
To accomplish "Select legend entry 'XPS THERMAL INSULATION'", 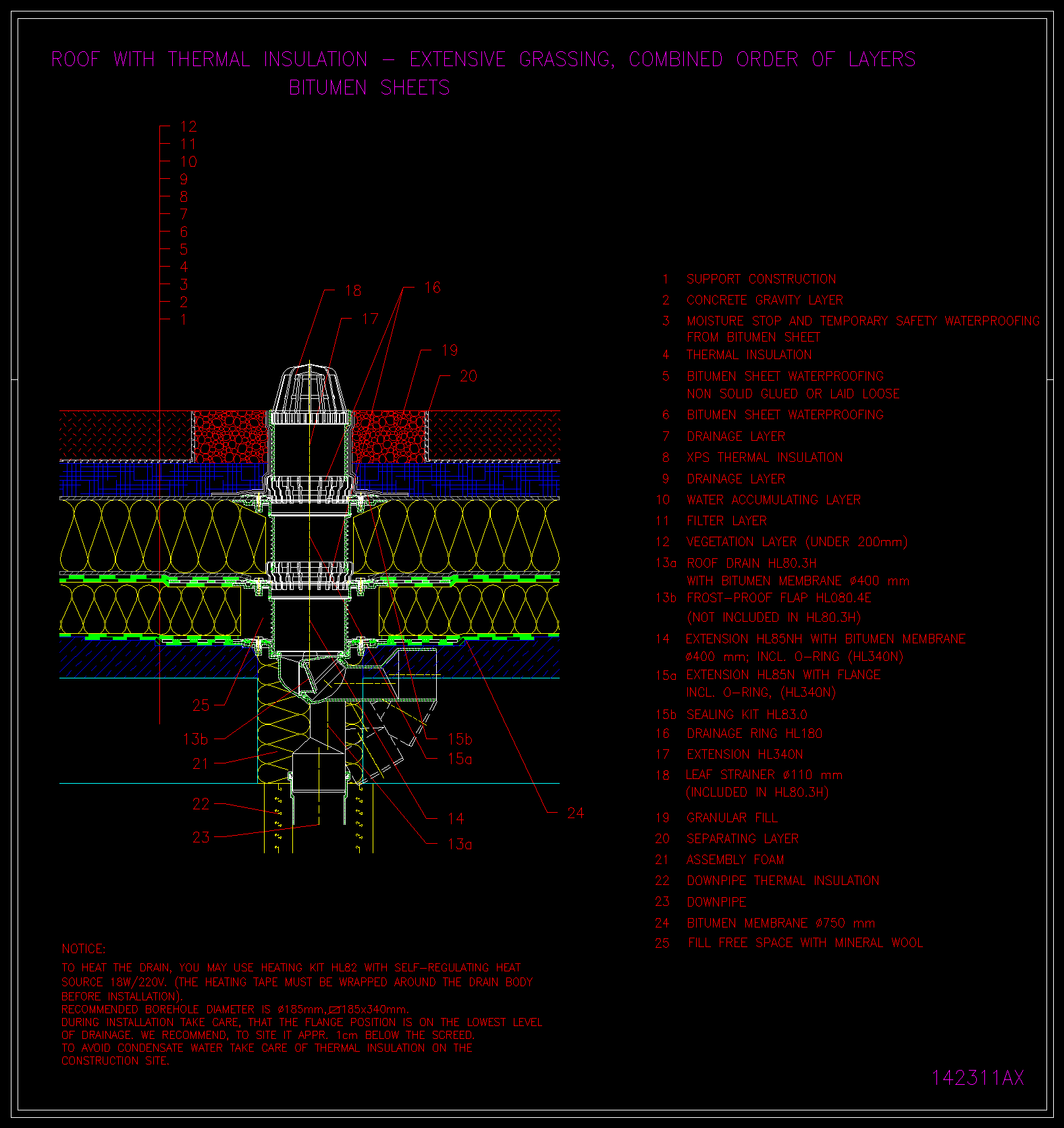I will (x=765, y=457).
